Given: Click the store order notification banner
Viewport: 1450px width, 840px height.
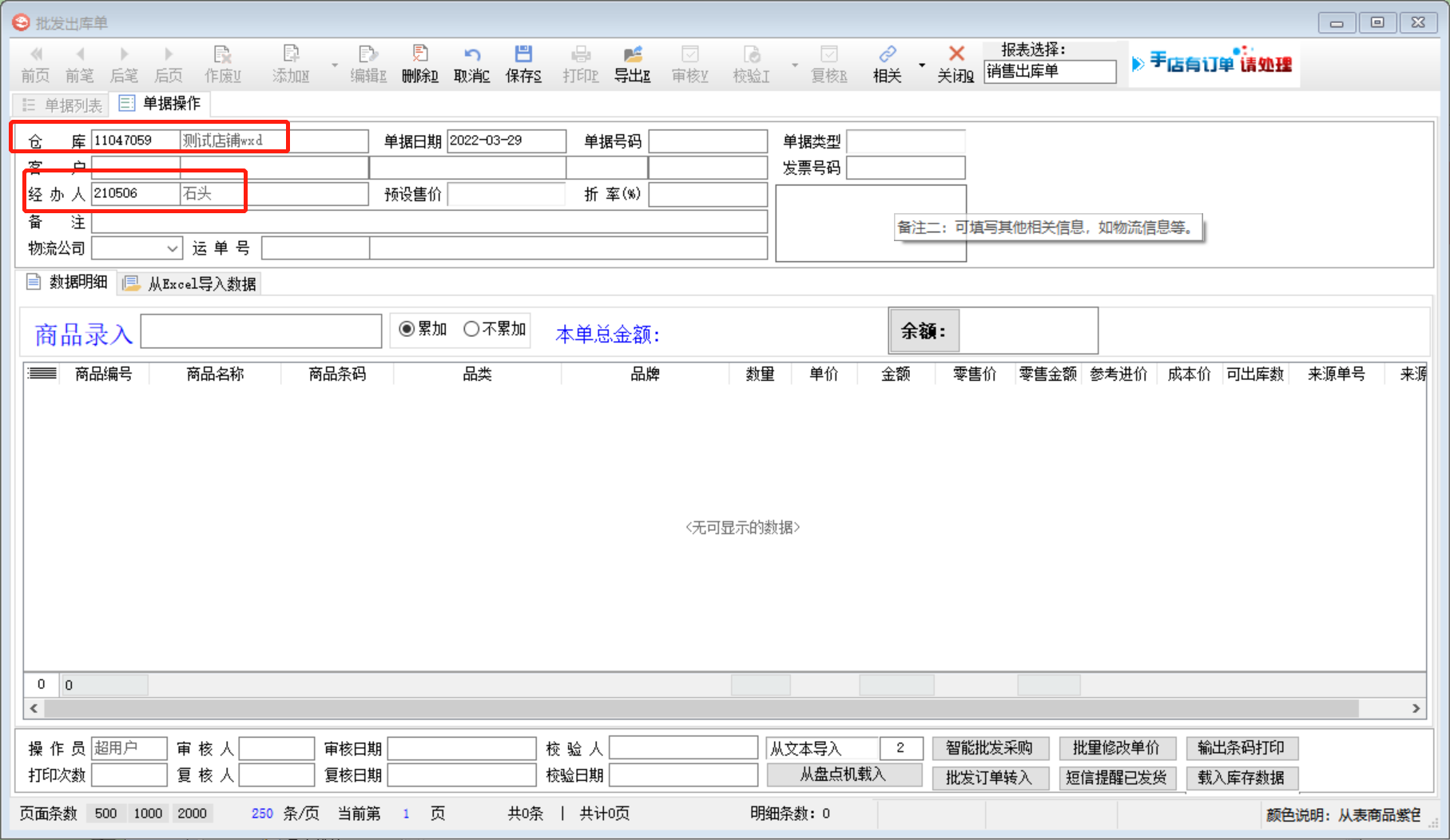Looking at the screenshot, I should pyautogui.click(x=1214, y=63).
